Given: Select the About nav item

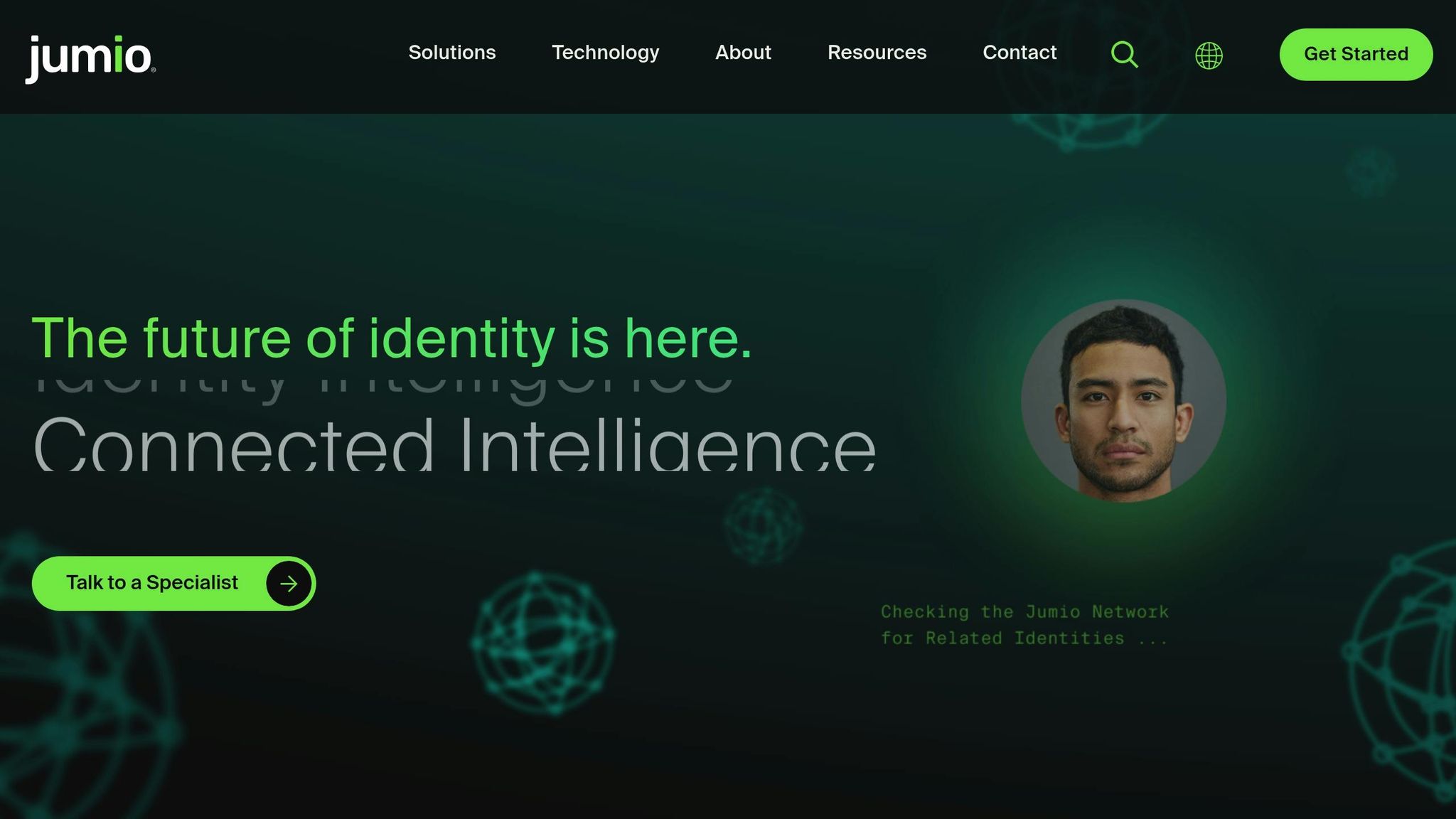Looking at the screenshot, I should point(743,53).
